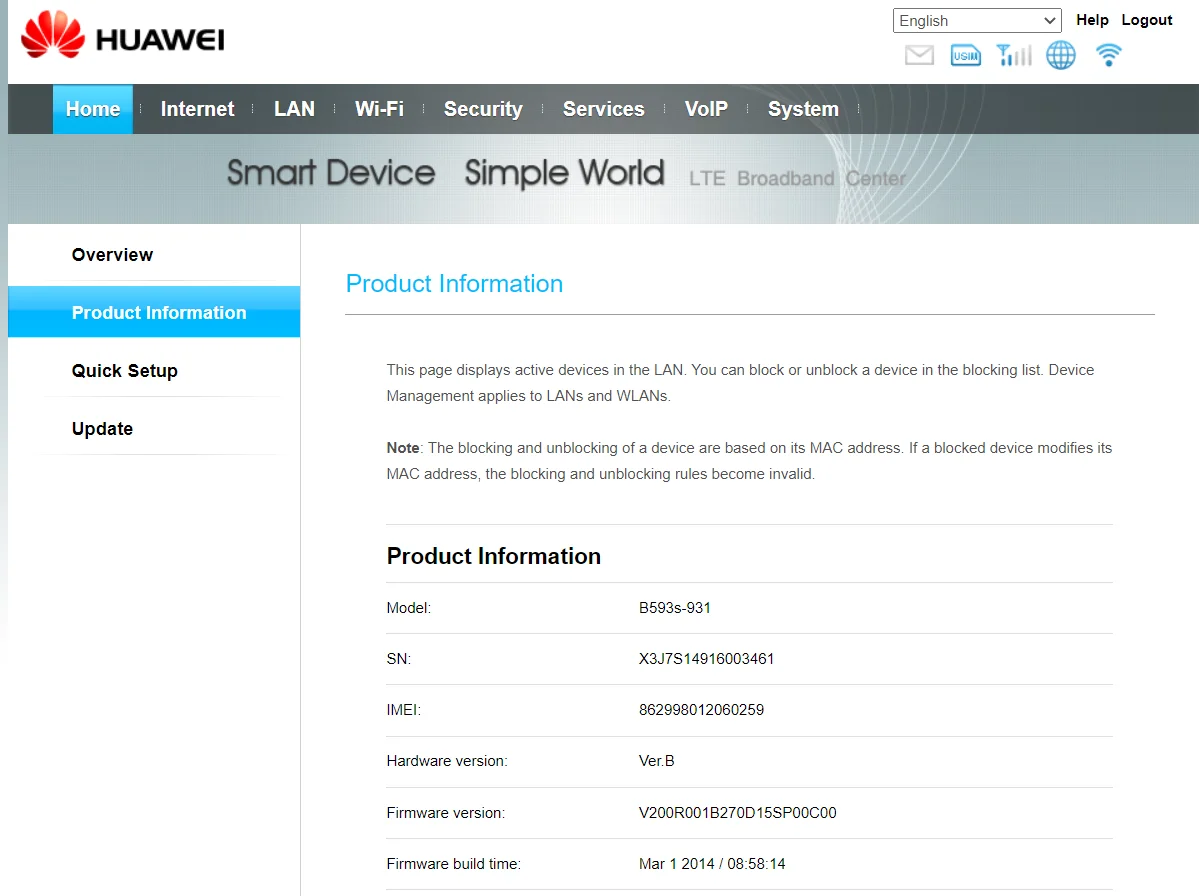Open the Help link

point(1092,20)
